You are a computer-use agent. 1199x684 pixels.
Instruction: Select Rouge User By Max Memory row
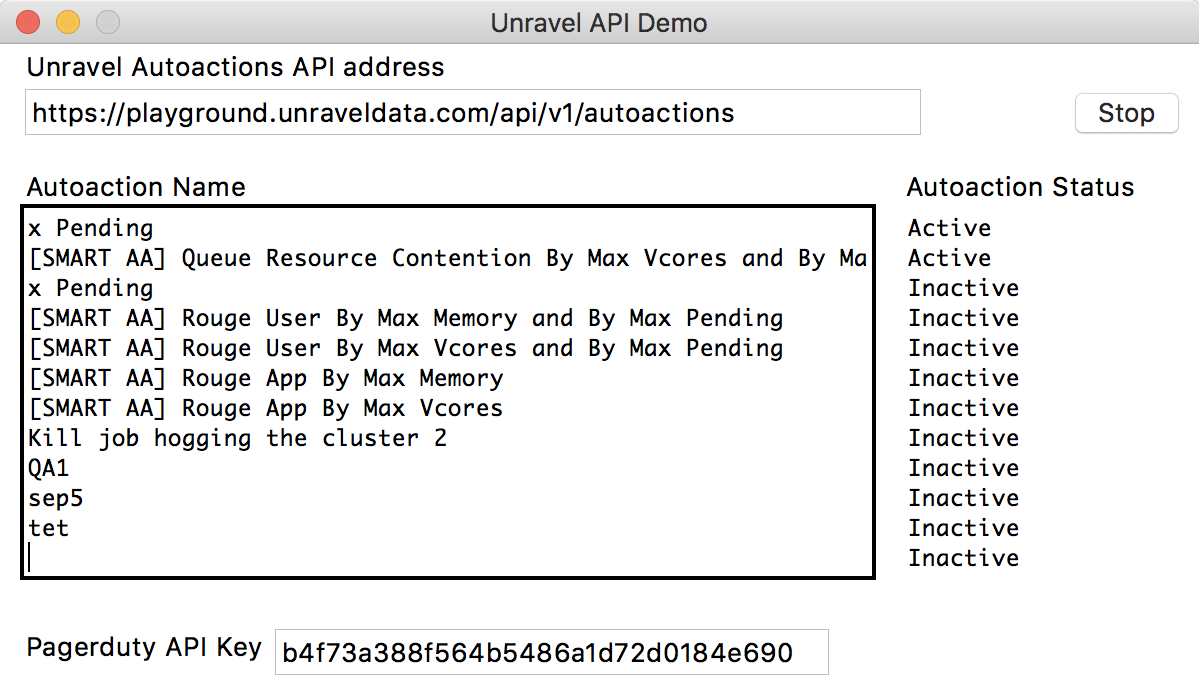point(406,318)
